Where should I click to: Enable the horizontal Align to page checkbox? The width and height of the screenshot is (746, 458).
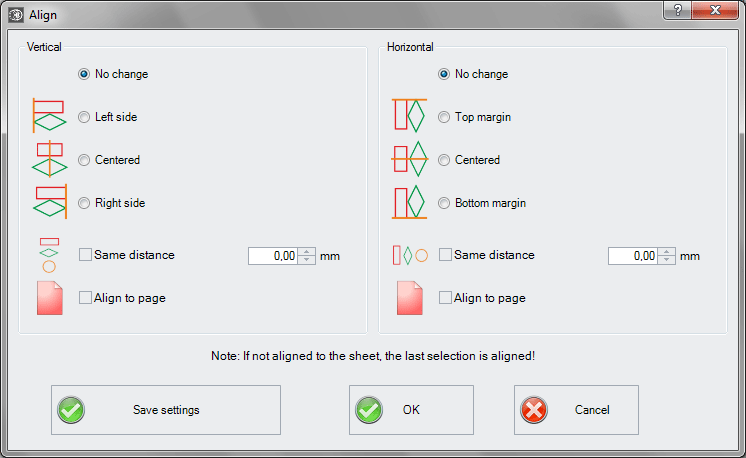(x=445, y=298)
